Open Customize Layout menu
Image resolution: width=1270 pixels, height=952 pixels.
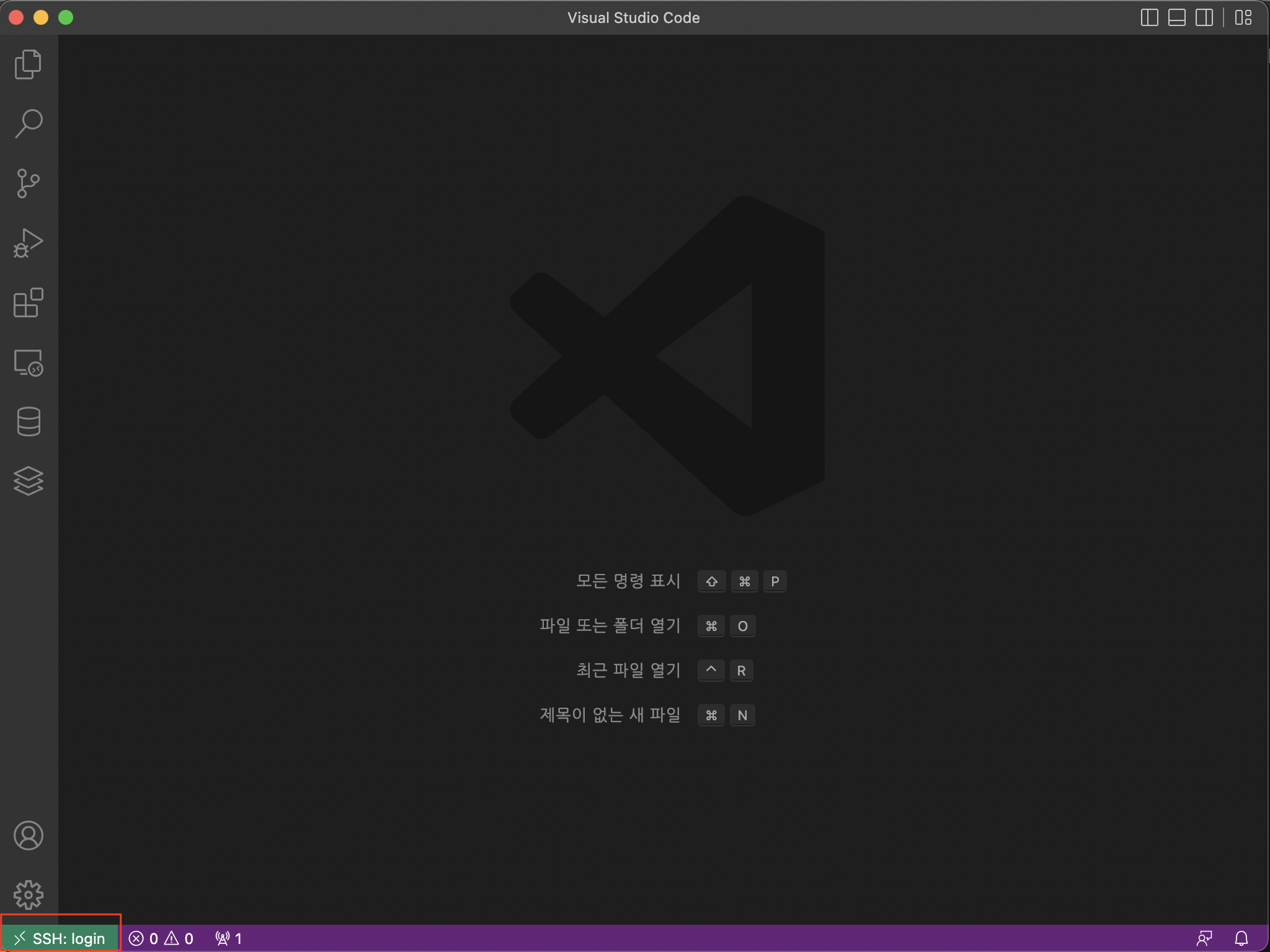tap(1243, 17)
